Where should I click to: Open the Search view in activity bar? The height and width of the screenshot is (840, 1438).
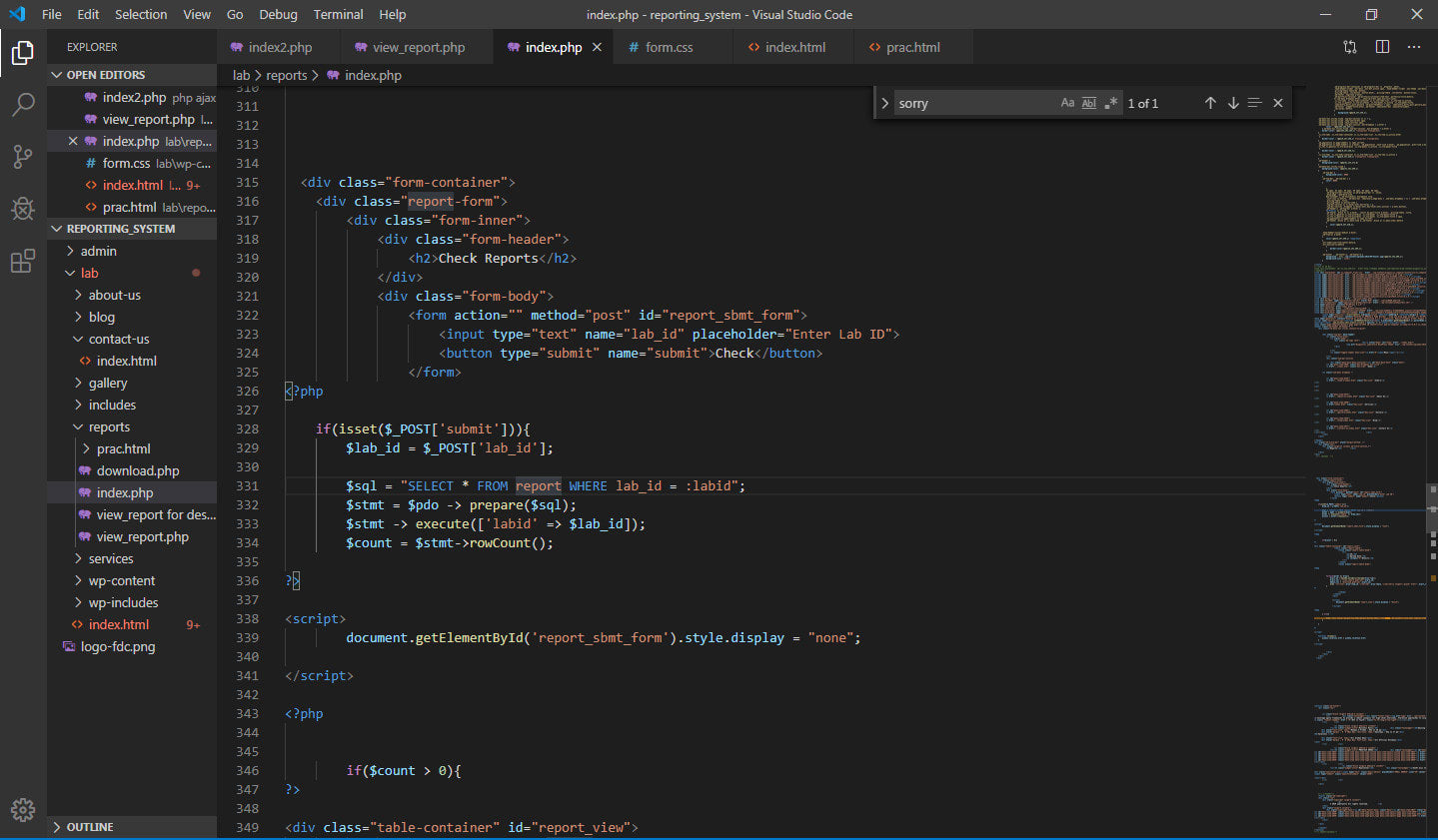22,105
